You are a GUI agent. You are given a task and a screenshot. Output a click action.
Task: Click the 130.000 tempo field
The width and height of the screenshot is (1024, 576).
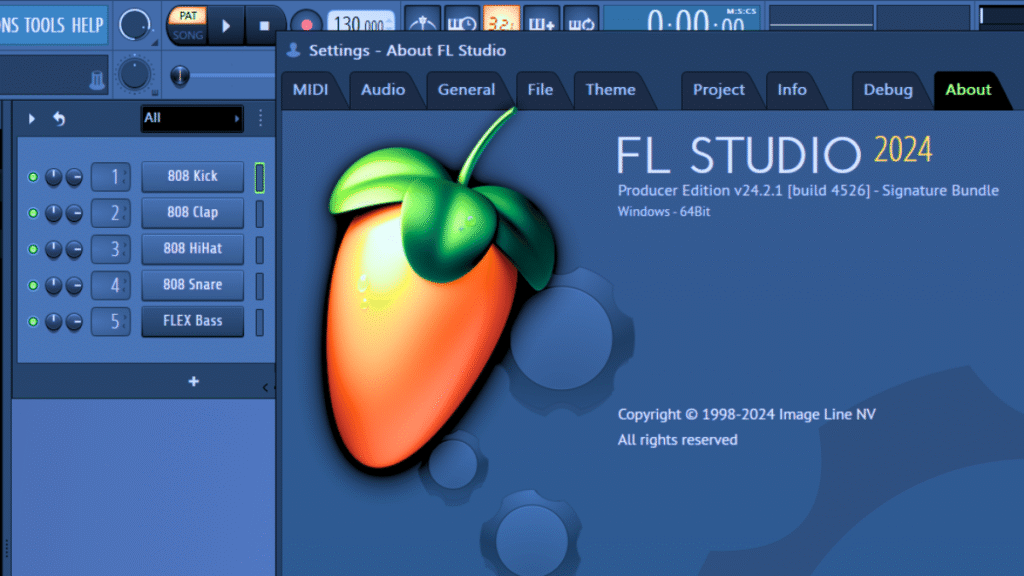pyautogui.click(x=360, y=23)
